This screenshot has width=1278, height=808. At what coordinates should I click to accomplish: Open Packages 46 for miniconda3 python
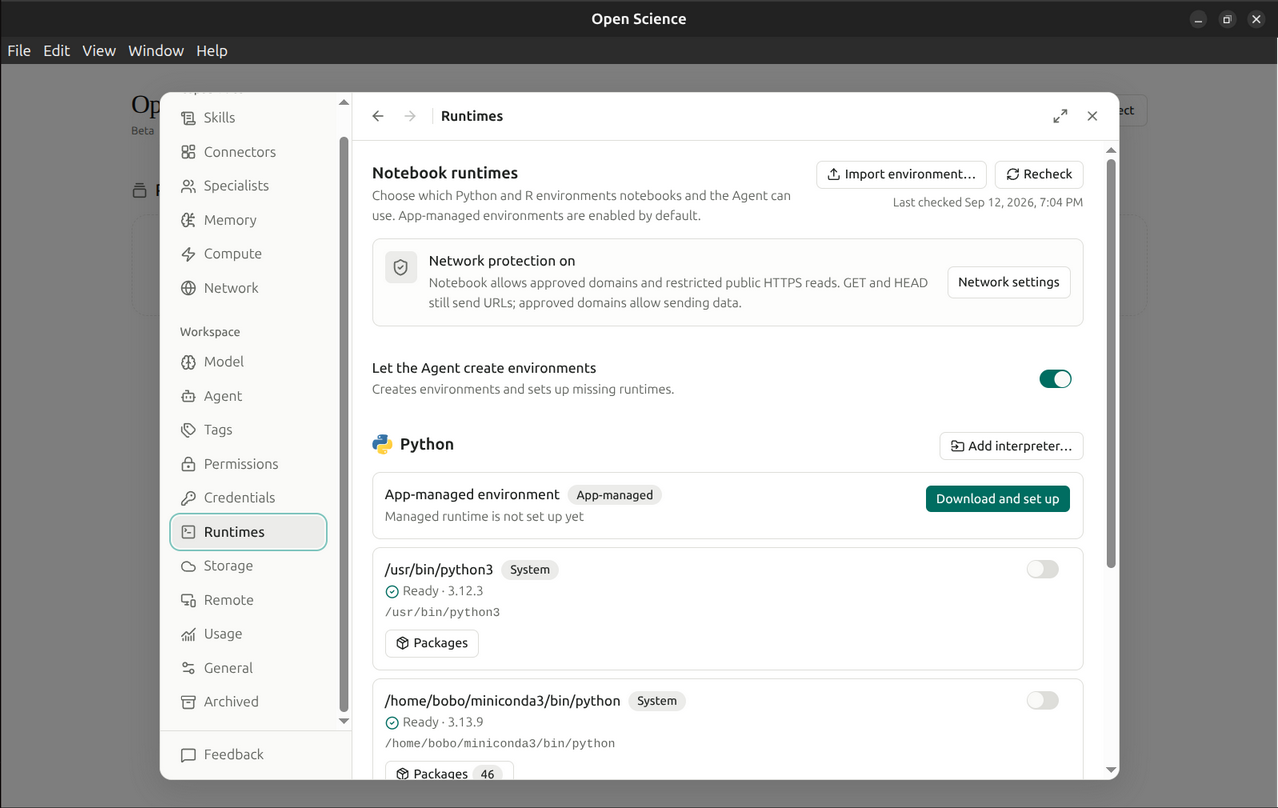[449, 772]
